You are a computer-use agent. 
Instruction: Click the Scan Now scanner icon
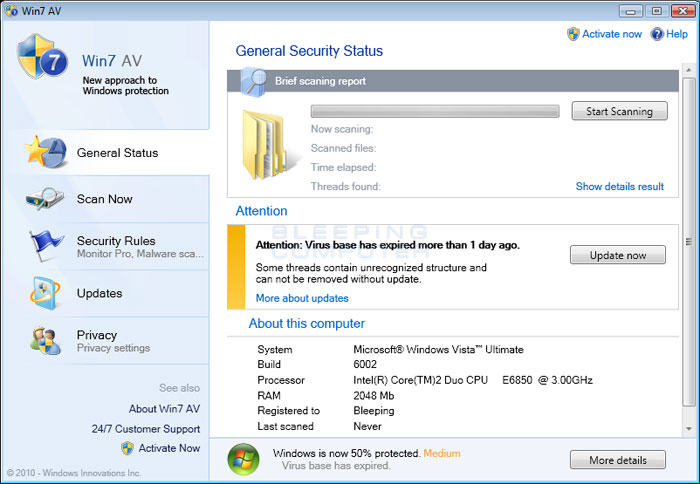(45, 199)
